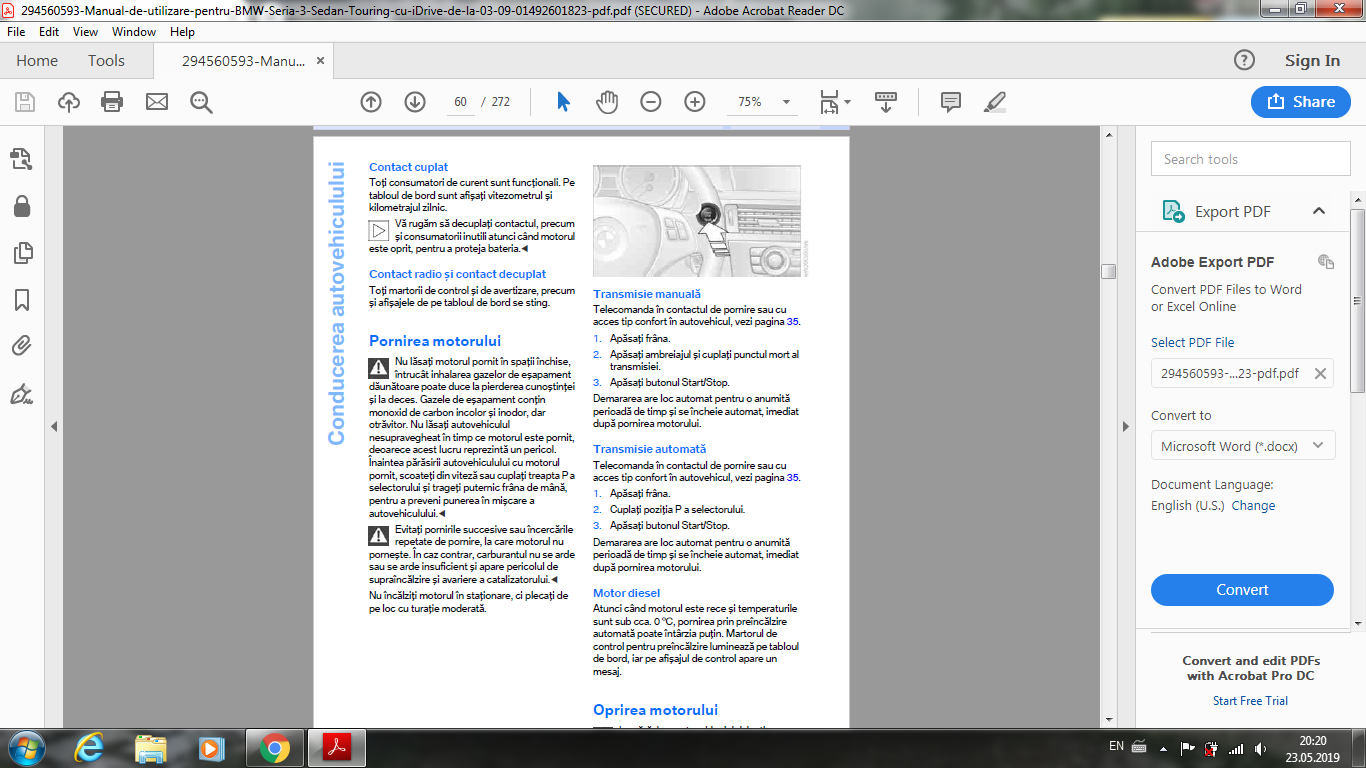Follow page 35 link under Transmisie manuală
The width and height of the screenshot is (1366, 768).
793,322
